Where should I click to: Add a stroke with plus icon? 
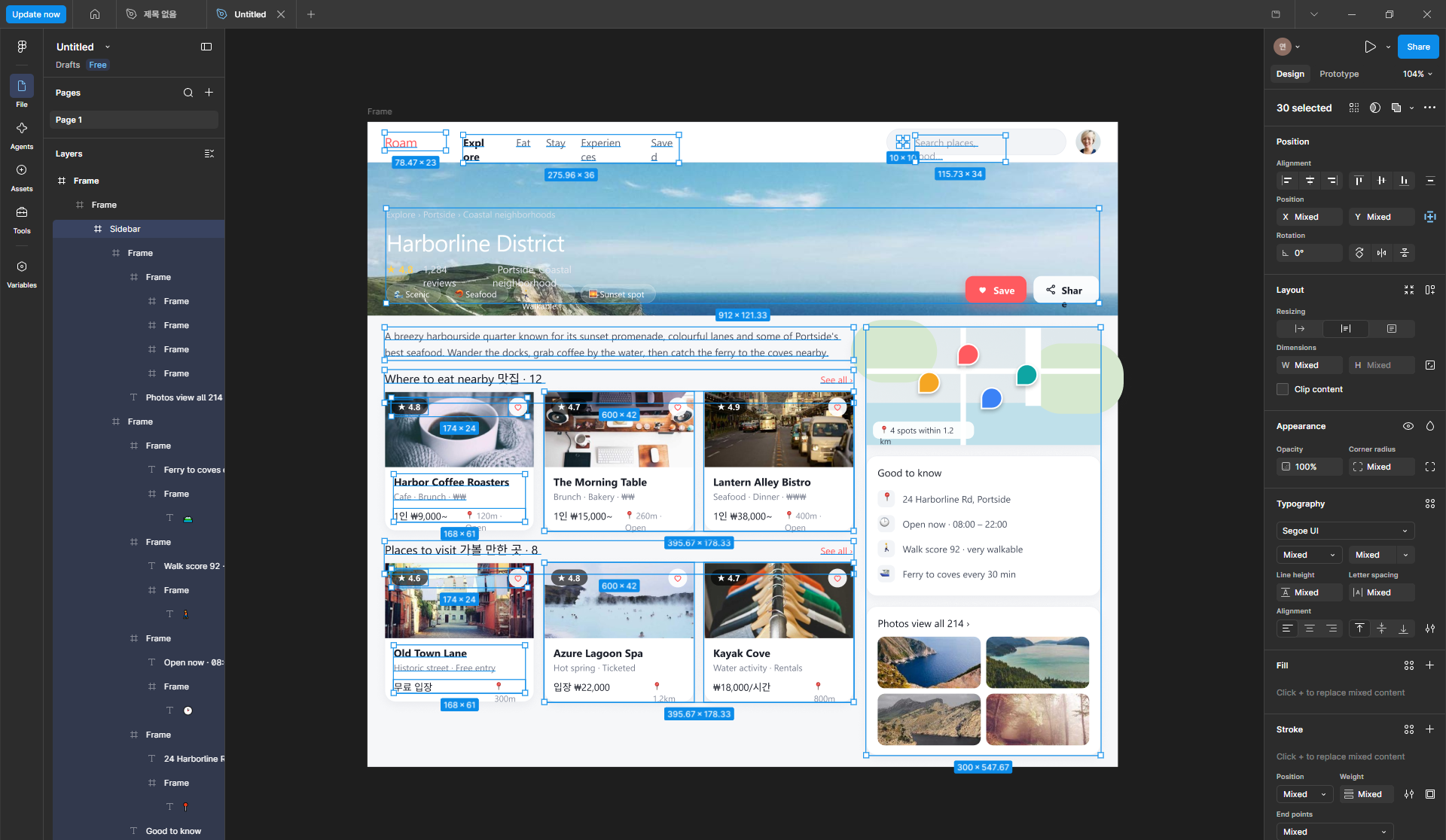pyautogui.click(x=1429, y=729)
